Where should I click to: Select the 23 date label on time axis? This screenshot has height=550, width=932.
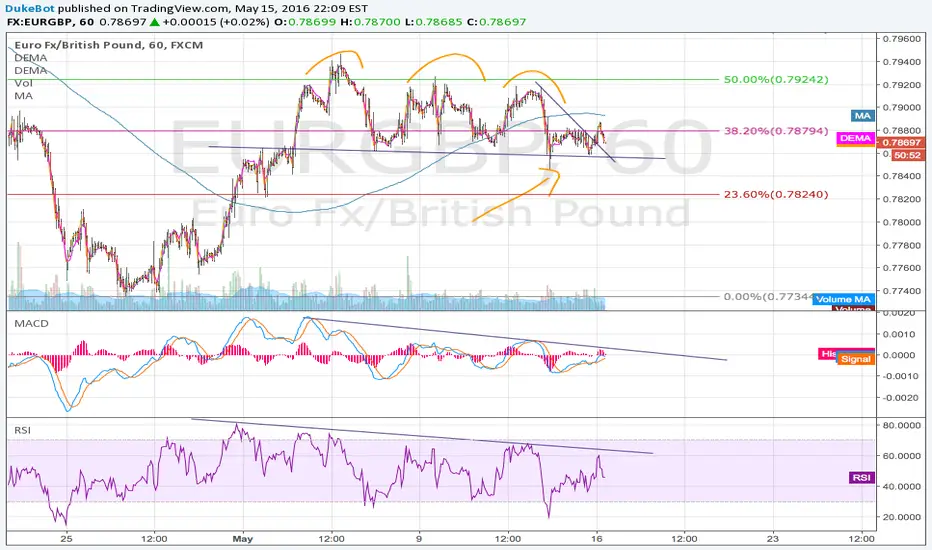(x=773, y=539)
